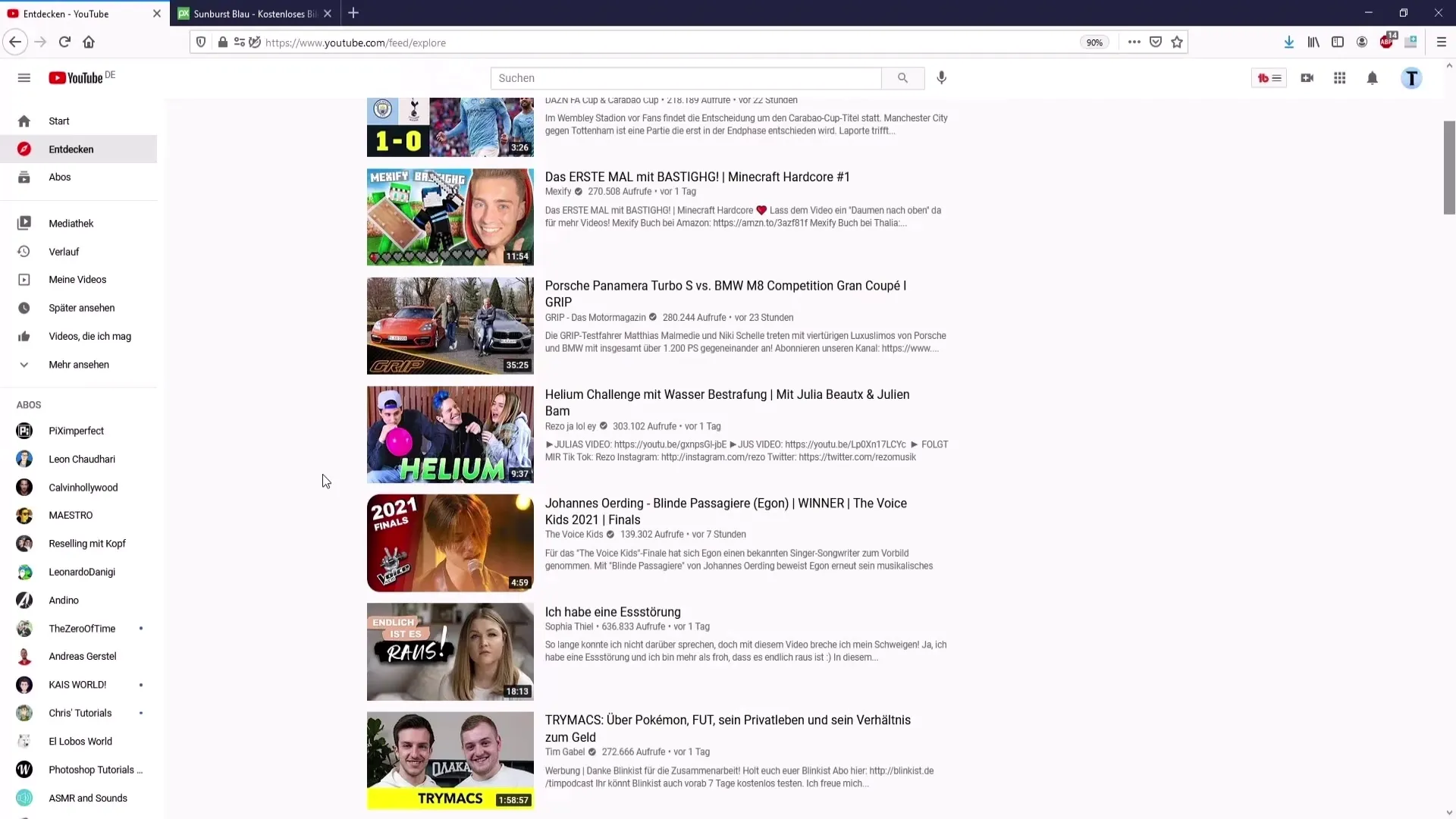Open Videos, die ich mag

point(78,337)
